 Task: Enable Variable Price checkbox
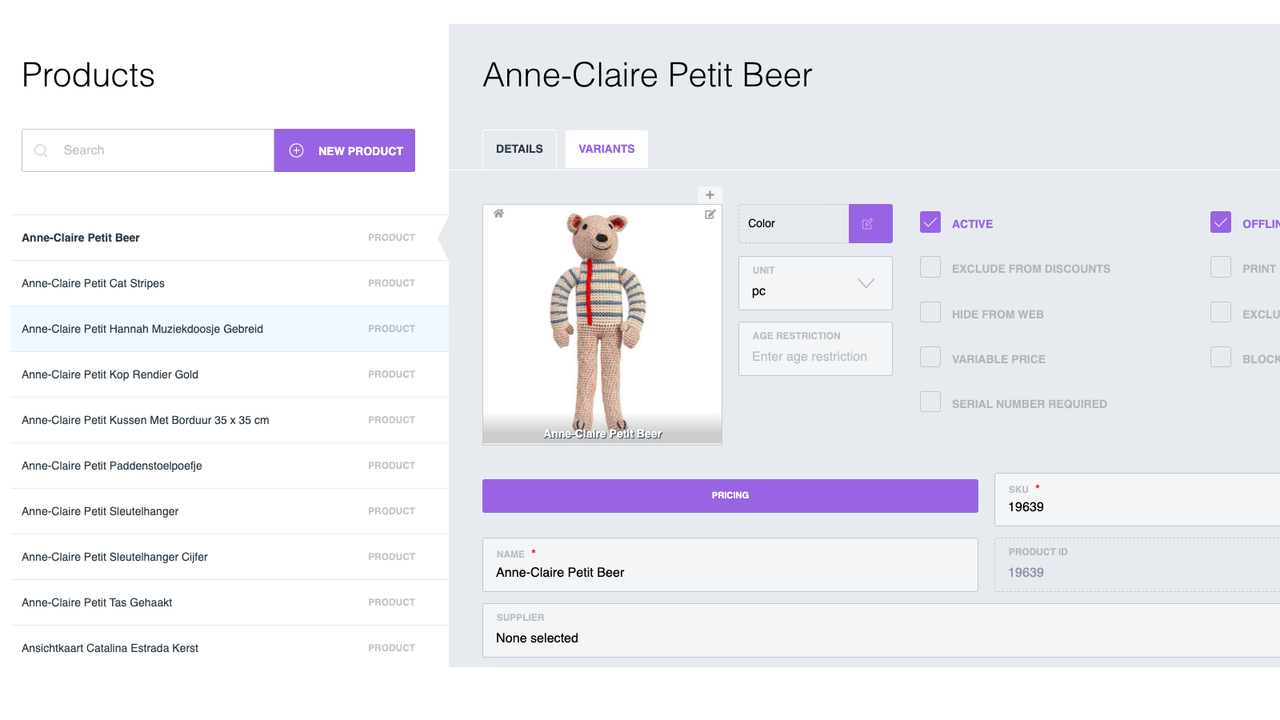click(930, 357)
